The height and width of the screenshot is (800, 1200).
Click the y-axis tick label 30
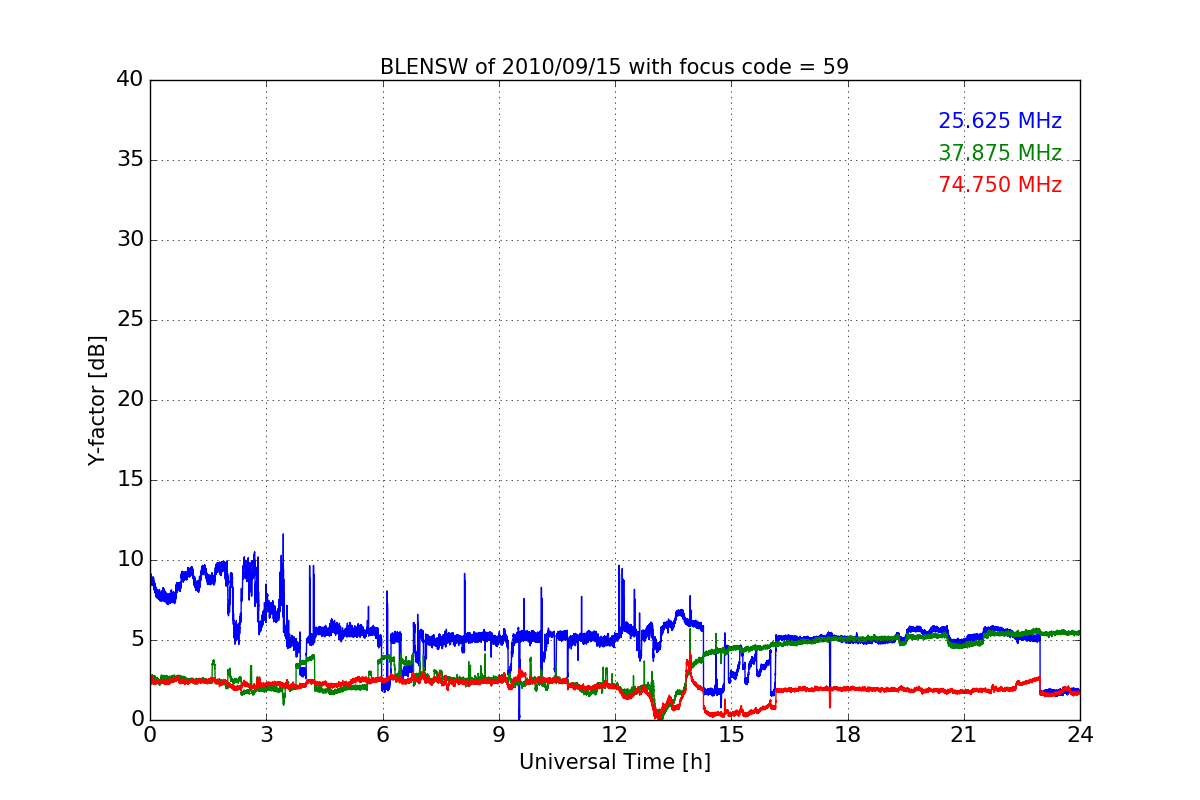[x=129, y=240]
